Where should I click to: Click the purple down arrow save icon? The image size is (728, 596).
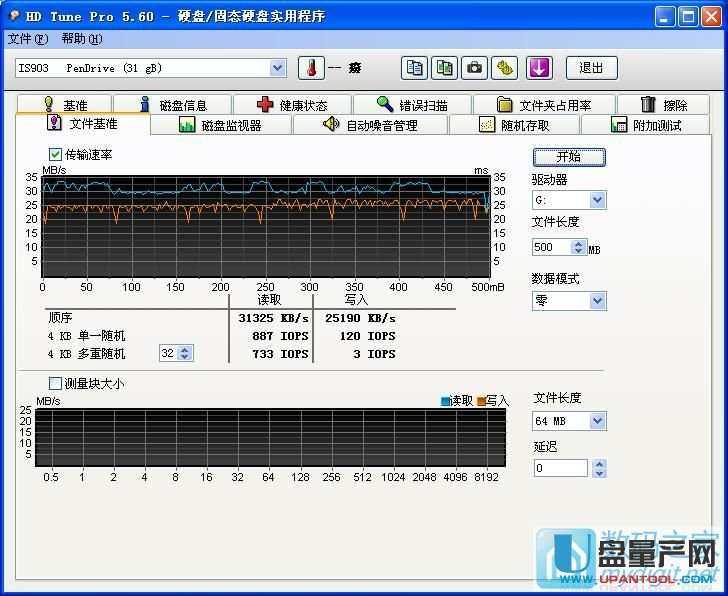click(x=539, y=68)
